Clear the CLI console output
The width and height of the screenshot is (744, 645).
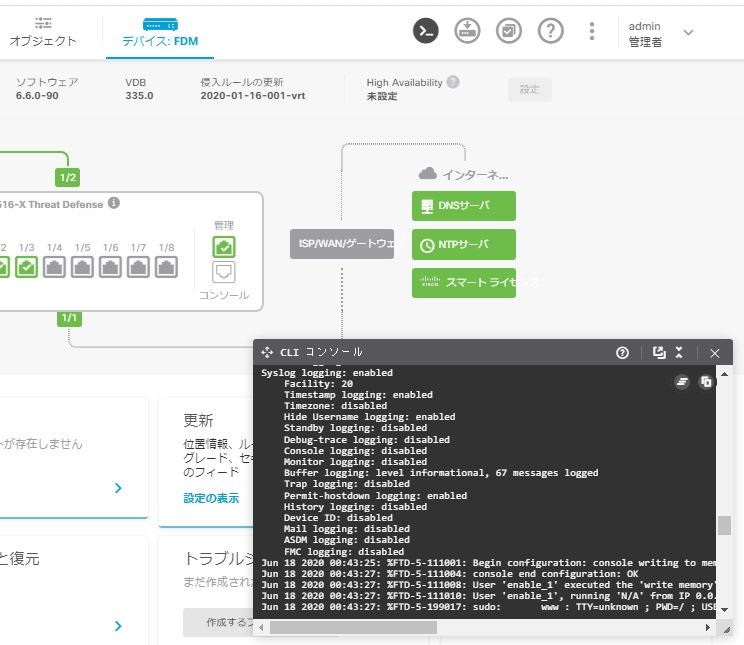tap(682, 382)
